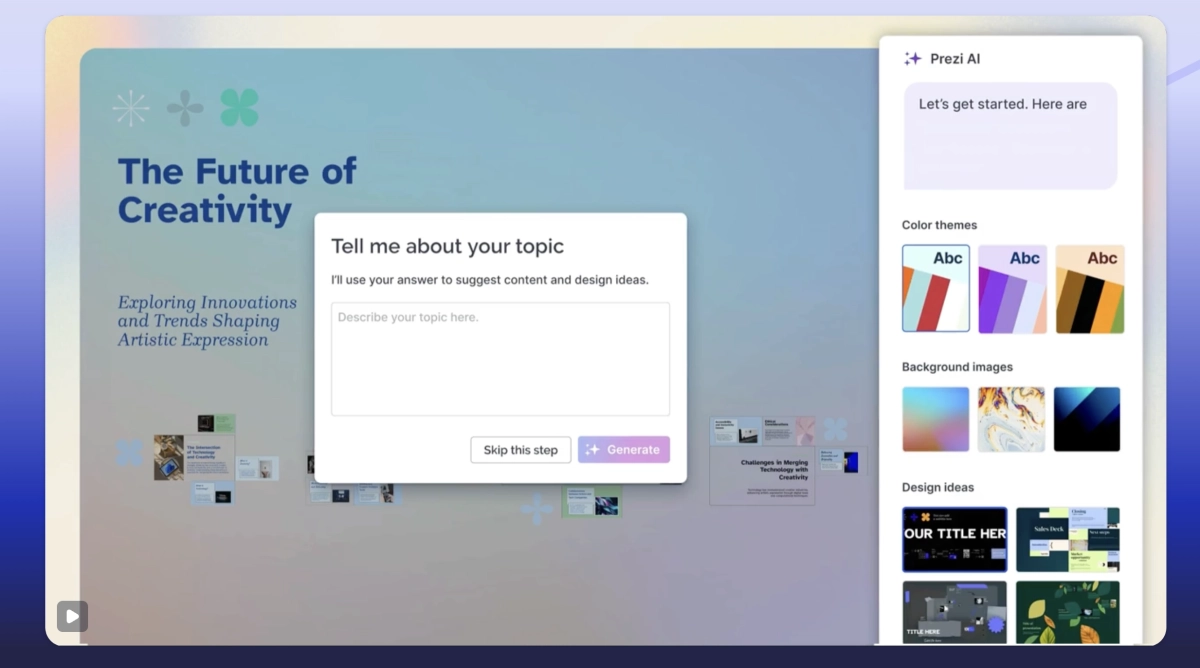Select the orange and black color theme
Viewport: 1200px width, 668px height.
pyautogui.click(x=1089, y=289)
